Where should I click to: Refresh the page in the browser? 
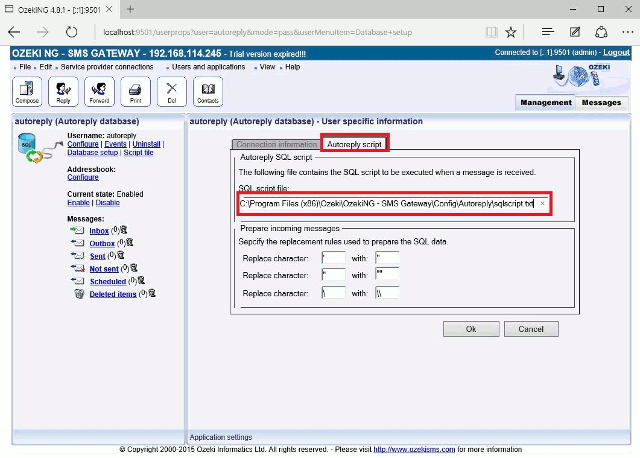pyautogui.click(x=71, y=32)
